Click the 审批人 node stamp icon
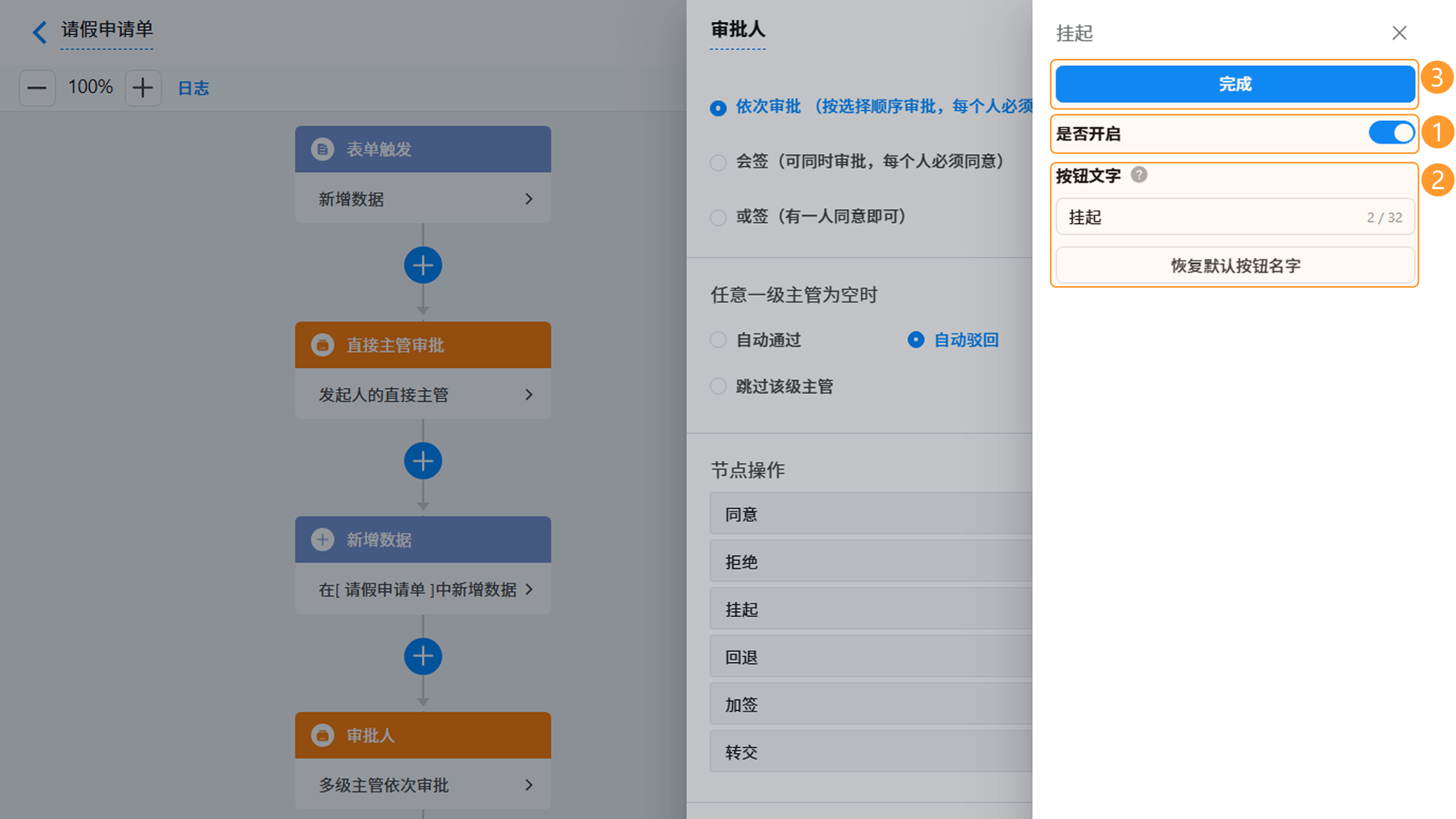The width and height of the screenshot is (1456, 819). pyautogui.click(x=323, y=735)
